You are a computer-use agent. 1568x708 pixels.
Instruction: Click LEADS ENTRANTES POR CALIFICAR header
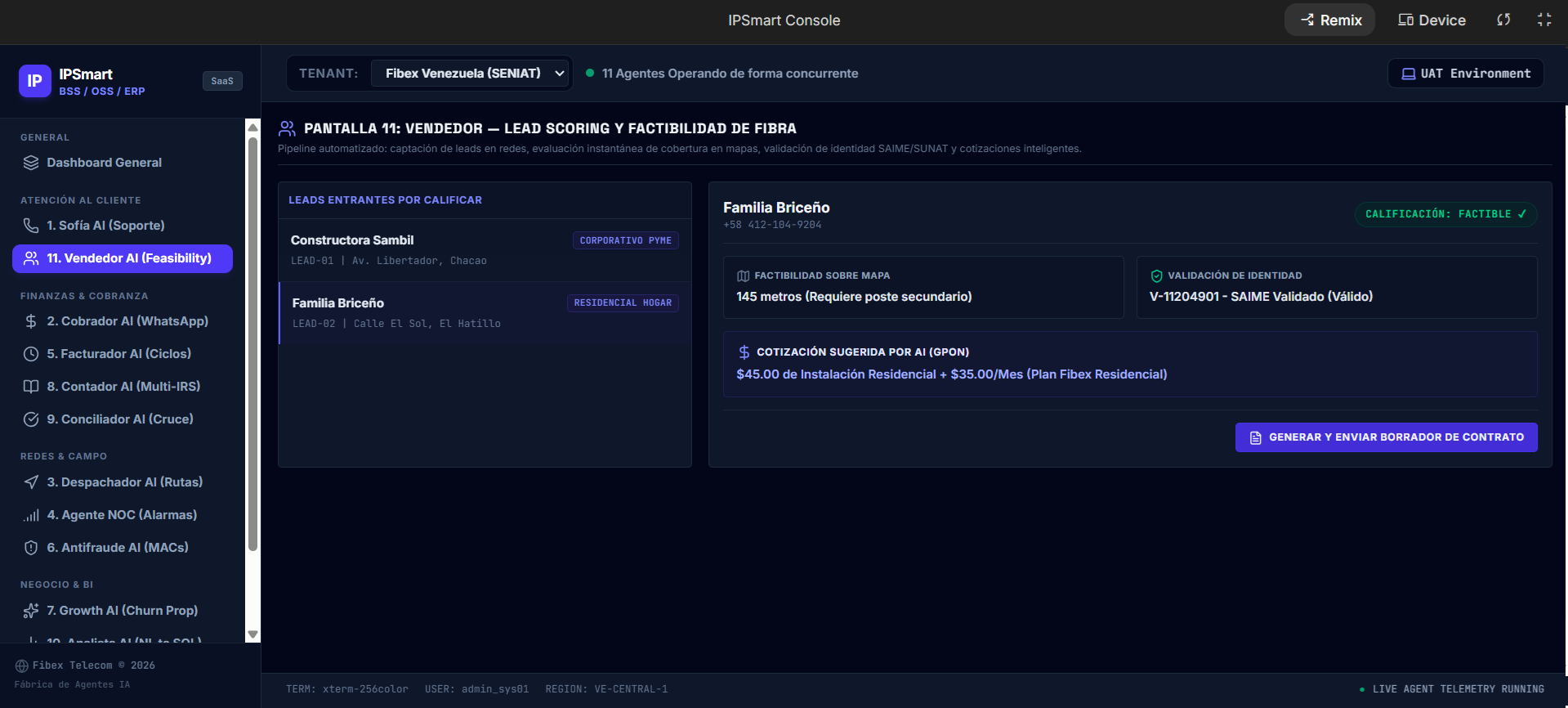(385, 200)
